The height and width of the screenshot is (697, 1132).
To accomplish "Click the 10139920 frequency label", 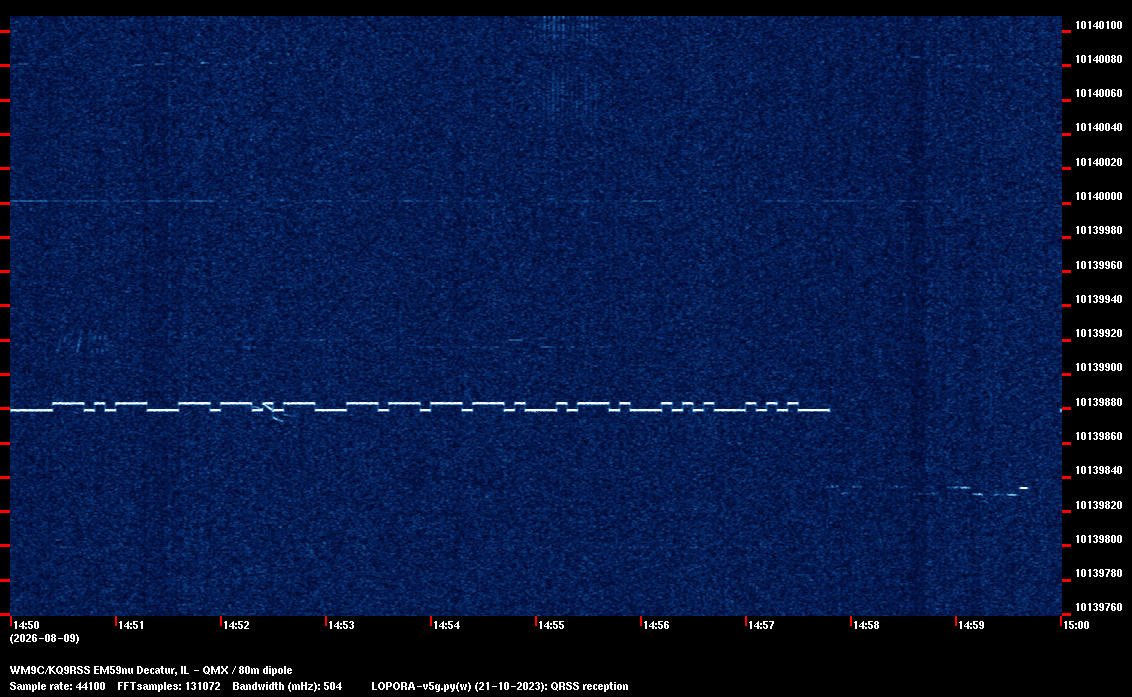I will [x=1098, y=333].
